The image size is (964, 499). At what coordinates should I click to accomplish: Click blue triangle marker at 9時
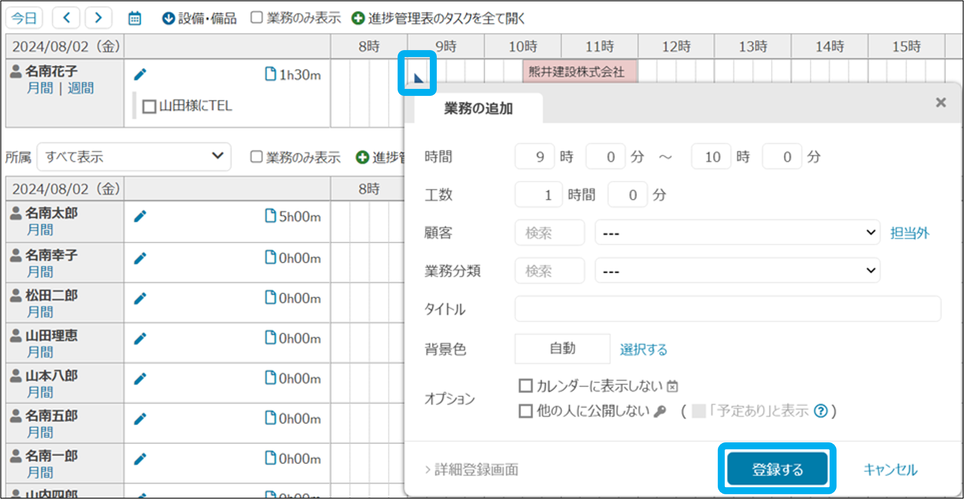click(419, 73)
